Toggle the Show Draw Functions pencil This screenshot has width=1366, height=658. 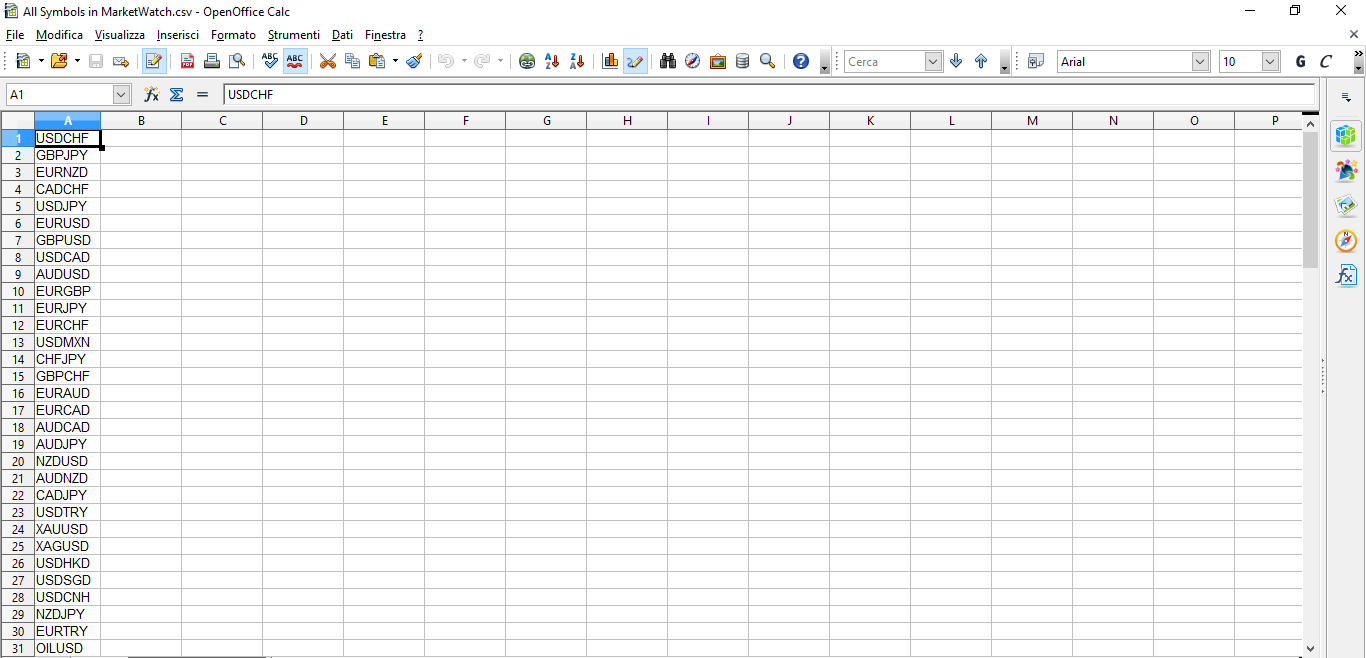[x=635, y=61]
